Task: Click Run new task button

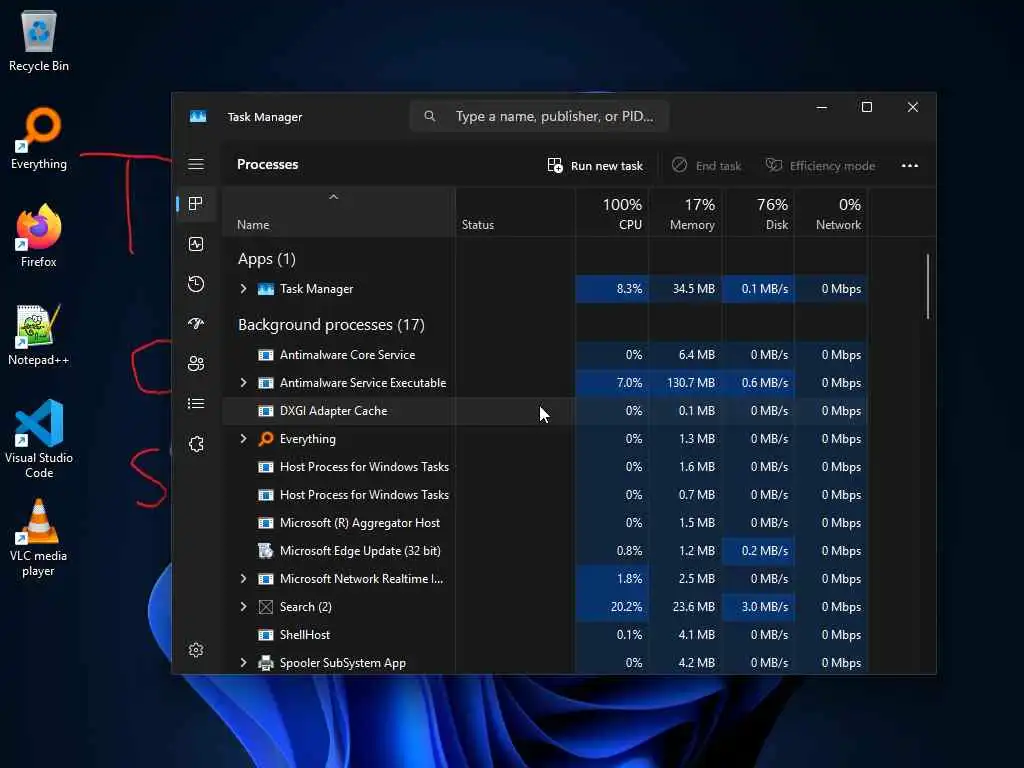Action: tap(595, 166)
